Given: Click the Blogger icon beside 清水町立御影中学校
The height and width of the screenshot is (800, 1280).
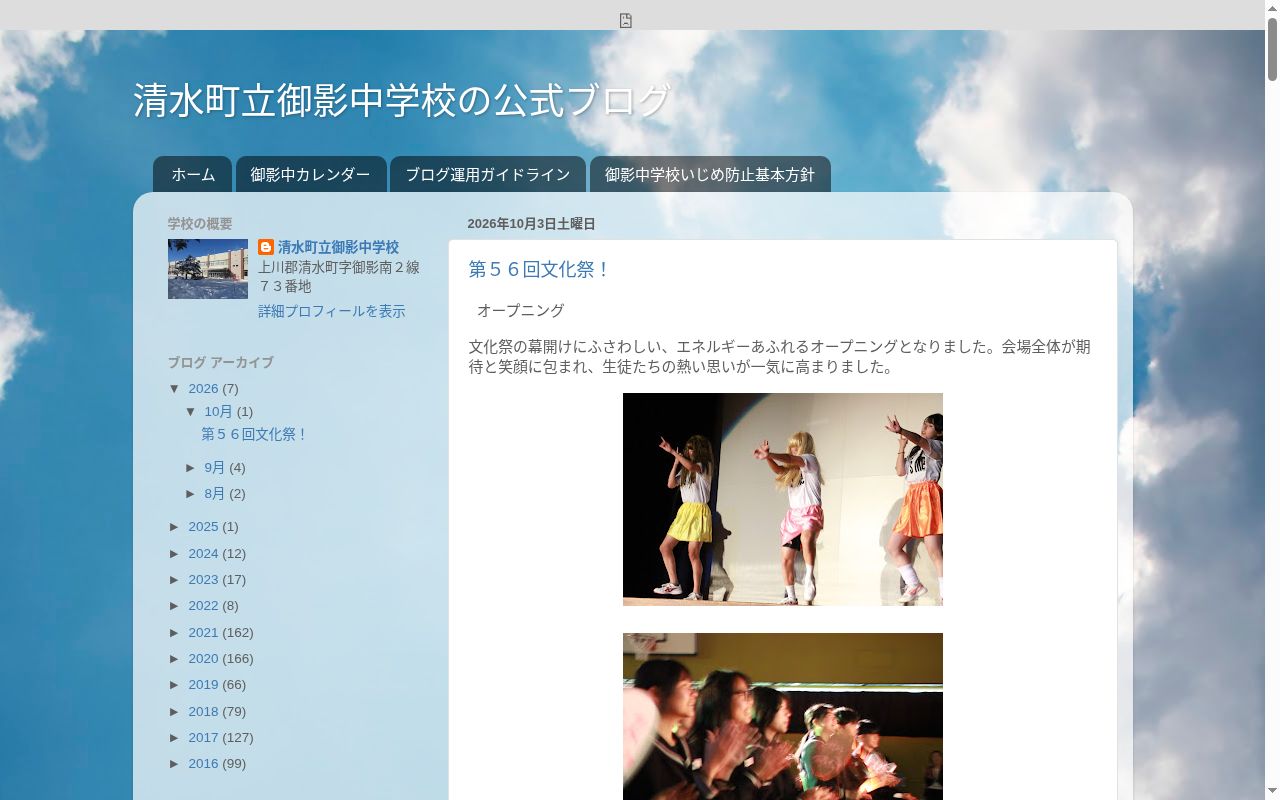Looking at the screenshot, I should click(266, 247).
